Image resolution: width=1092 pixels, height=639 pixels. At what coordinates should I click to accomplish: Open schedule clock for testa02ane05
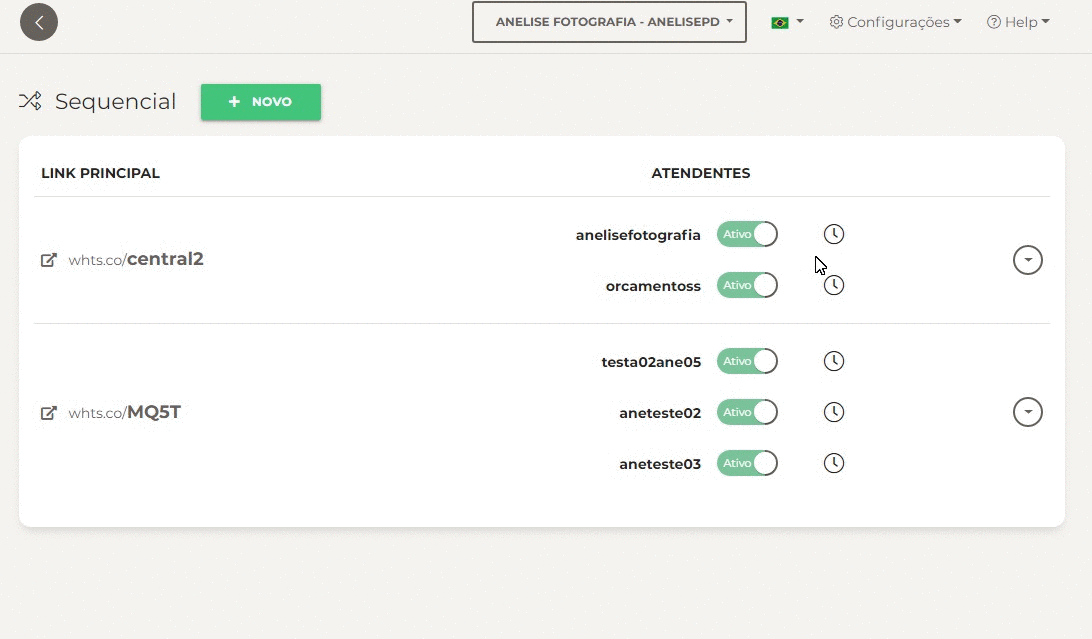point(834,361)
